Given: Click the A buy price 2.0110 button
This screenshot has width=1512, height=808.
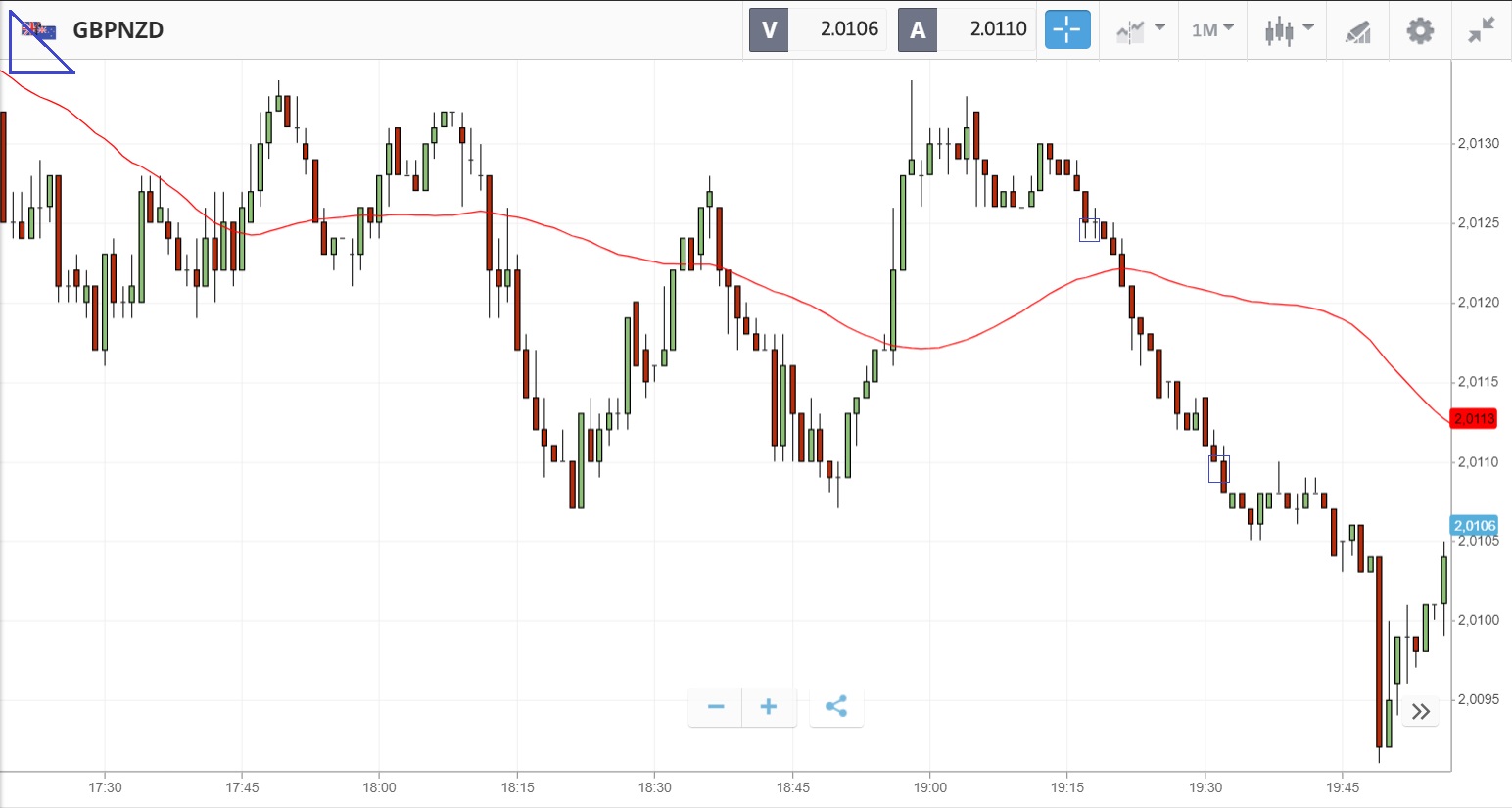Looking at the screenshot, I should (968, 29).
